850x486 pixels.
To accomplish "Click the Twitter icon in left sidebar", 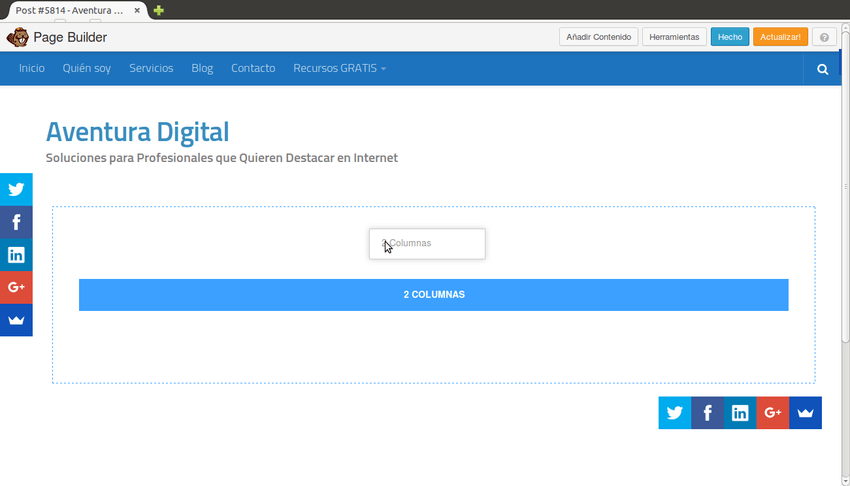I will coord(16,189).
